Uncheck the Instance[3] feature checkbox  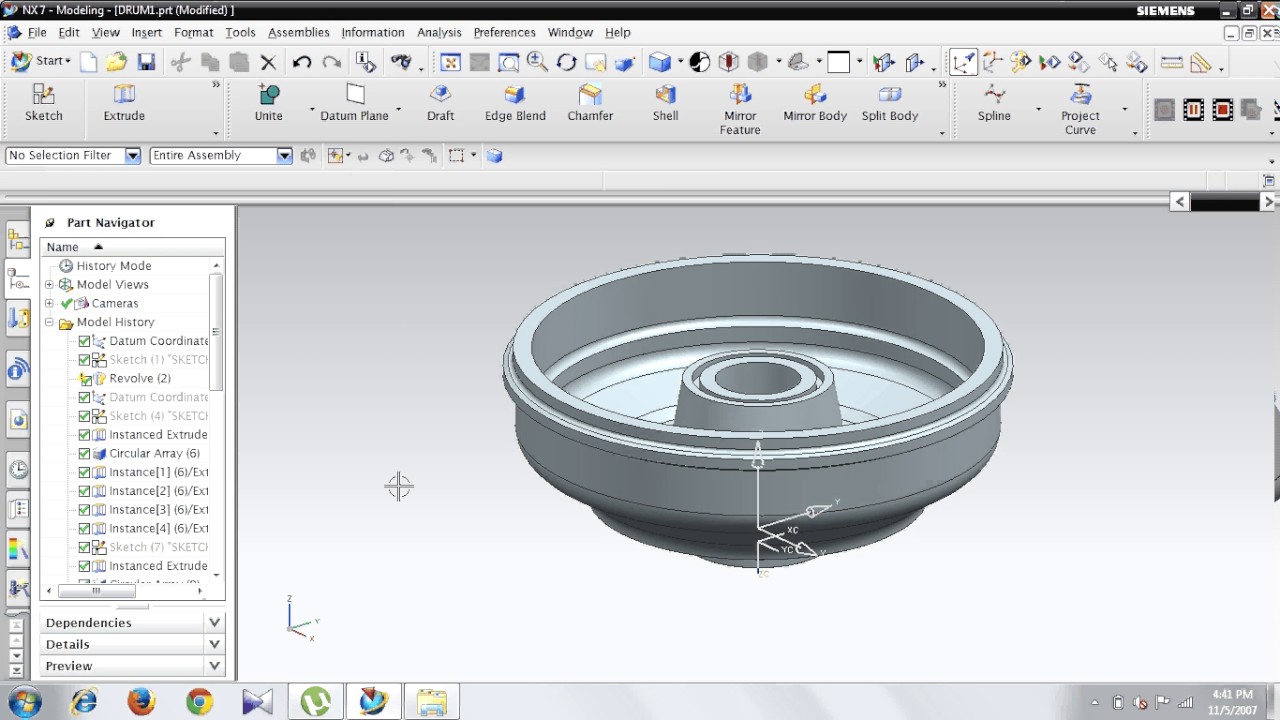pyautogui.click(x=85, y=510)
